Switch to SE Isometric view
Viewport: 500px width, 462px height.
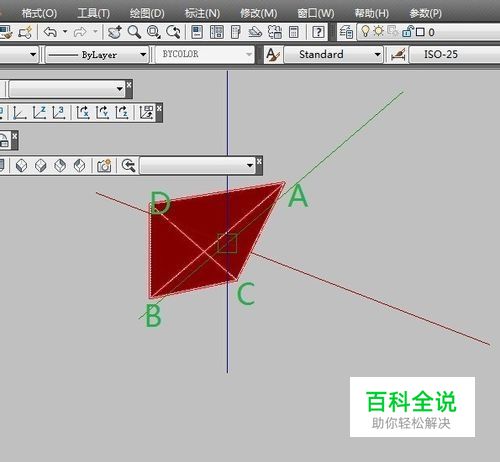pos(41,166)
